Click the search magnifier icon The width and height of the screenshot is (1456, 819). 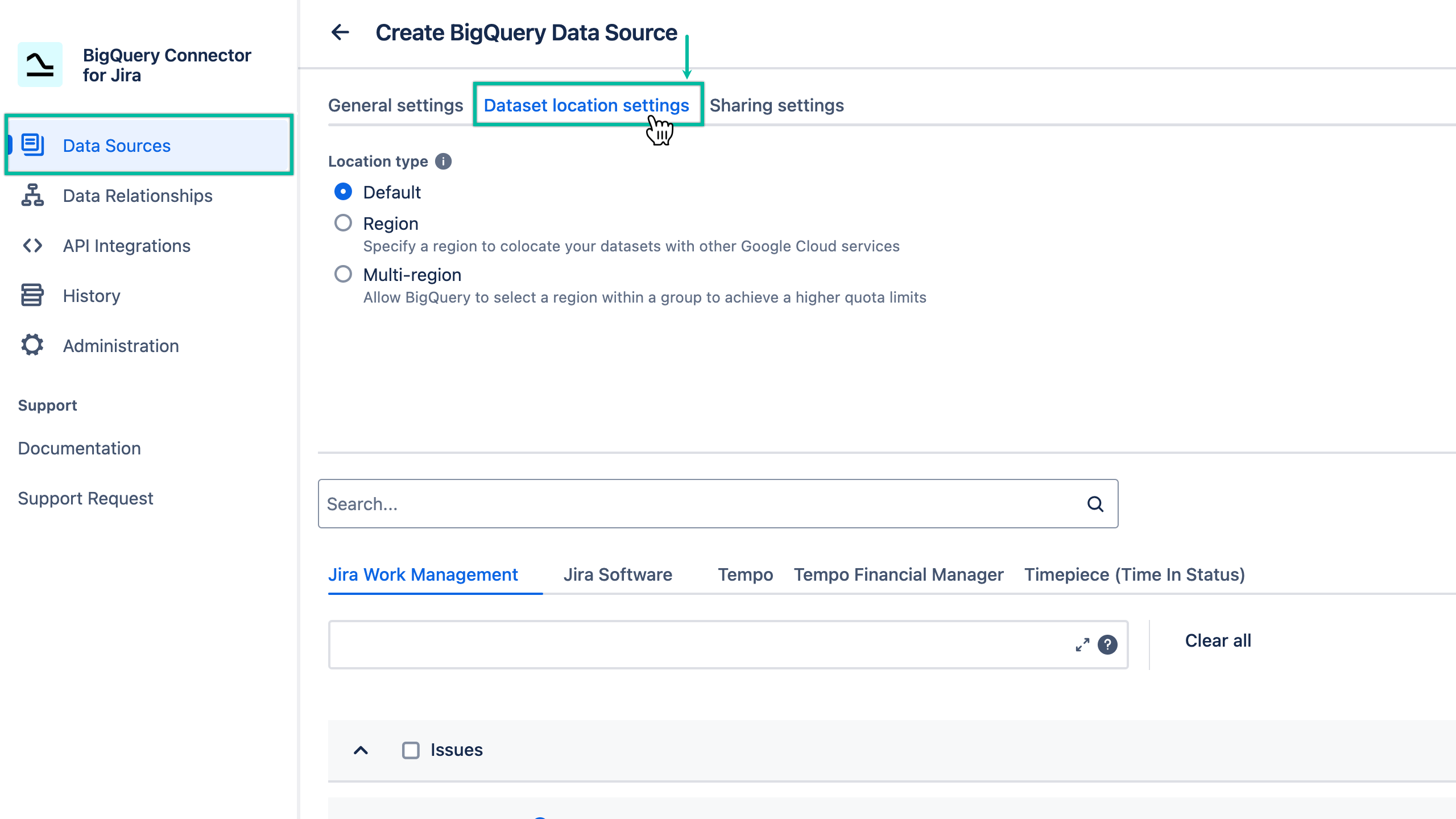[1095, 504]
